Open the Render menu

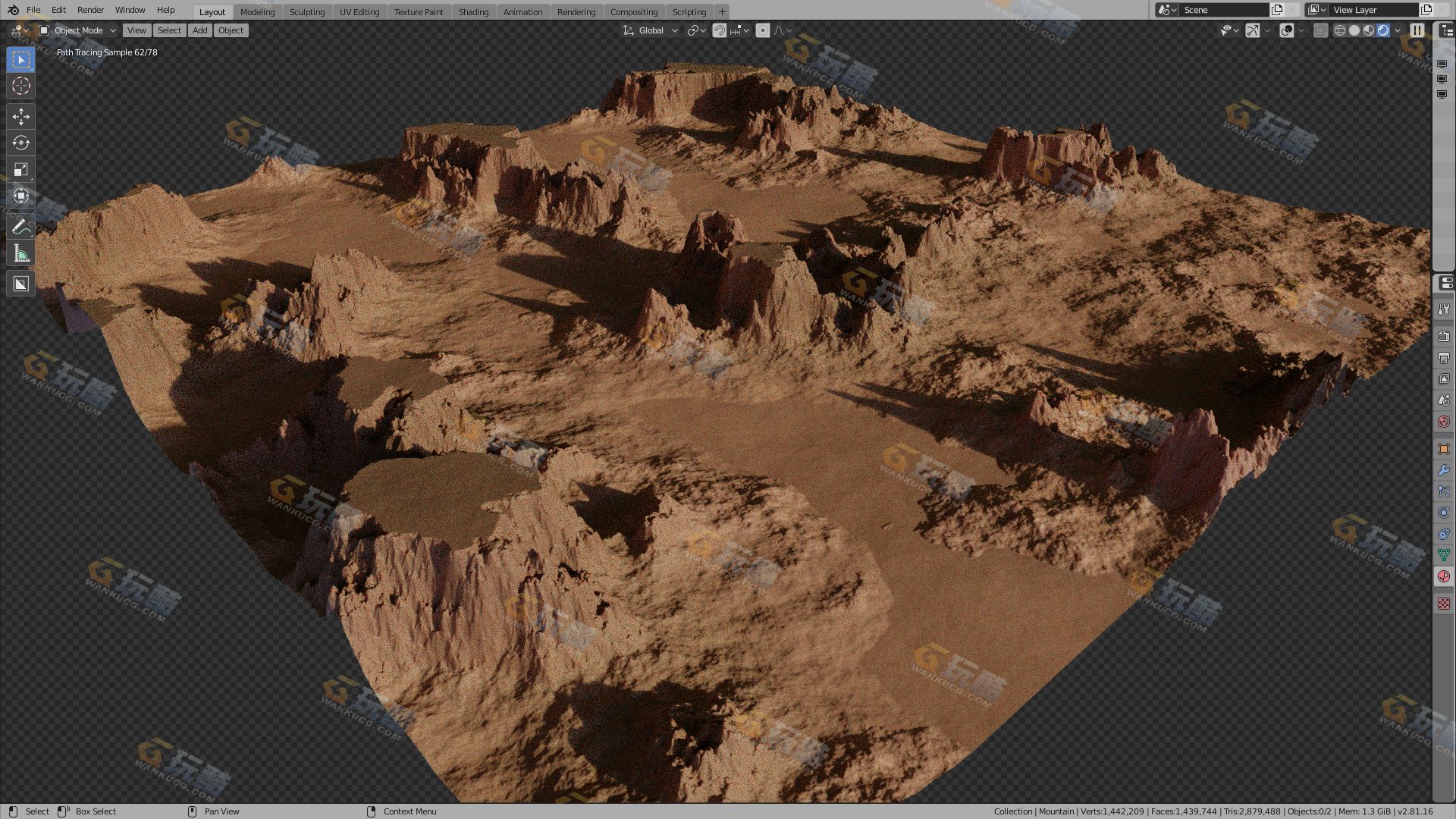coord(90,10)
